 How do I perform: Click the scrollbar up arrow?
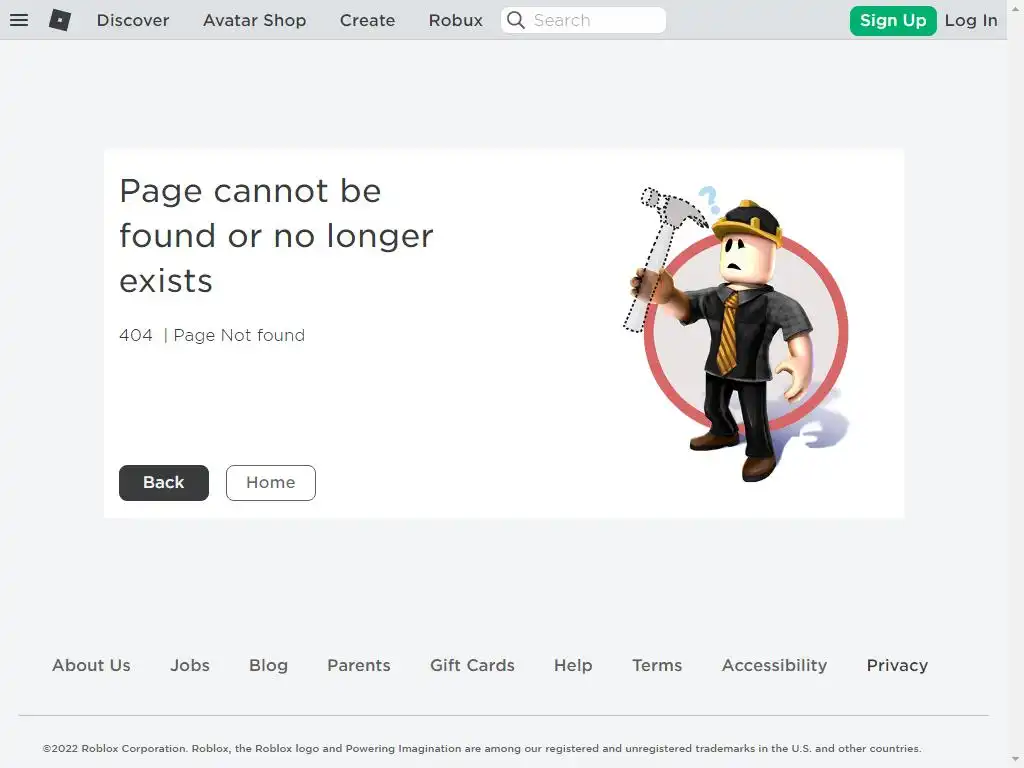[1016, 8]
